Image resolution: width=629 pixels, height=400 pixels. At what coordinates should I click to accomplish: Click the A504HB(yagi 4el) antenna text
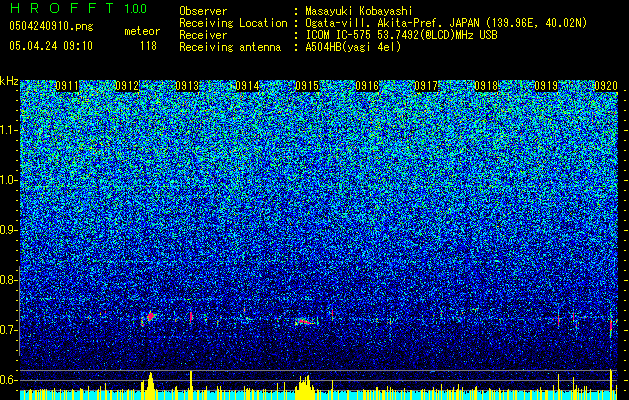click(x=353, y=47)
